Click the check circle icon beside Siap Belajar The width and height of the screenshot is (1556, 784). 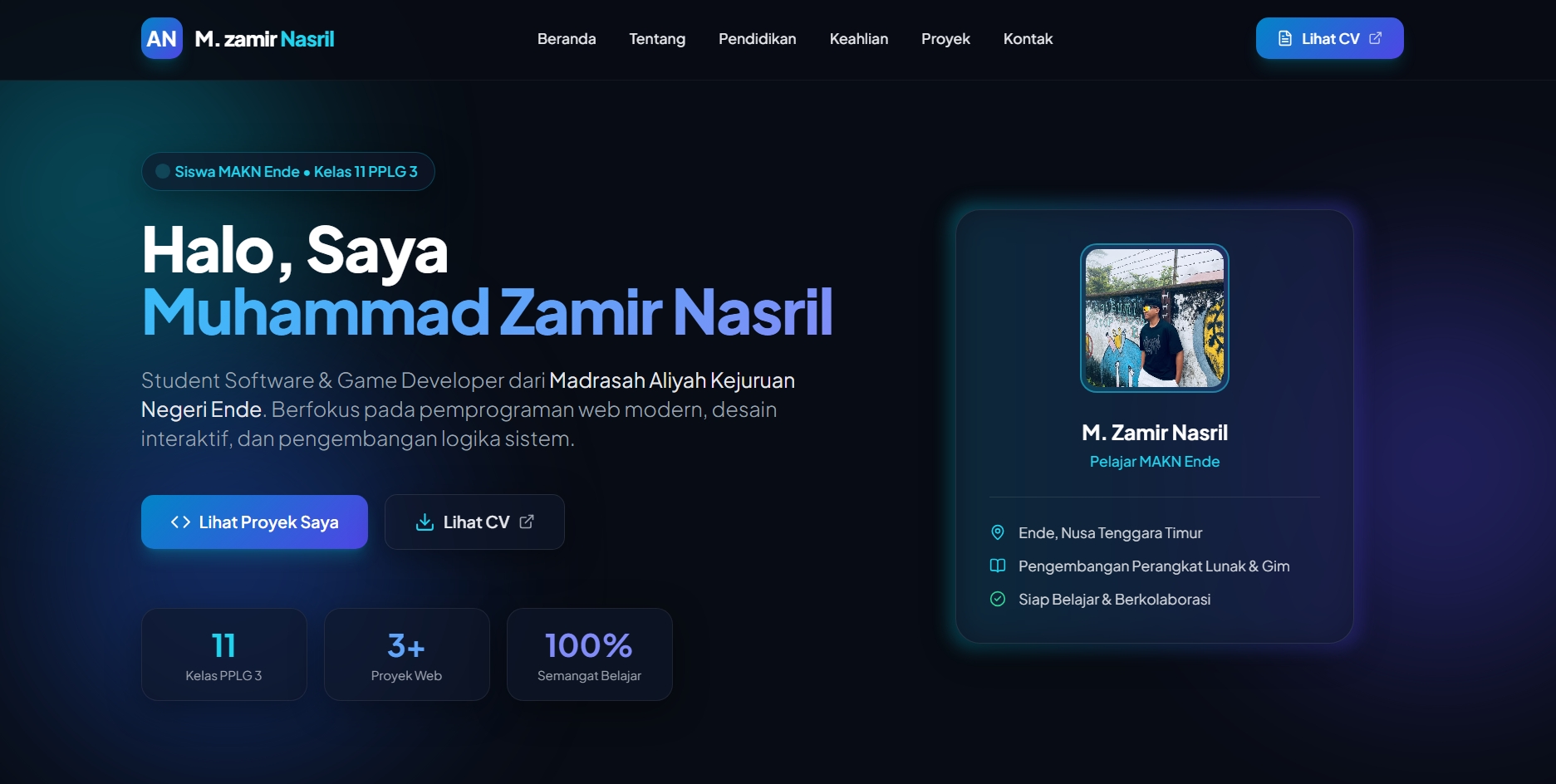[998, 599]
